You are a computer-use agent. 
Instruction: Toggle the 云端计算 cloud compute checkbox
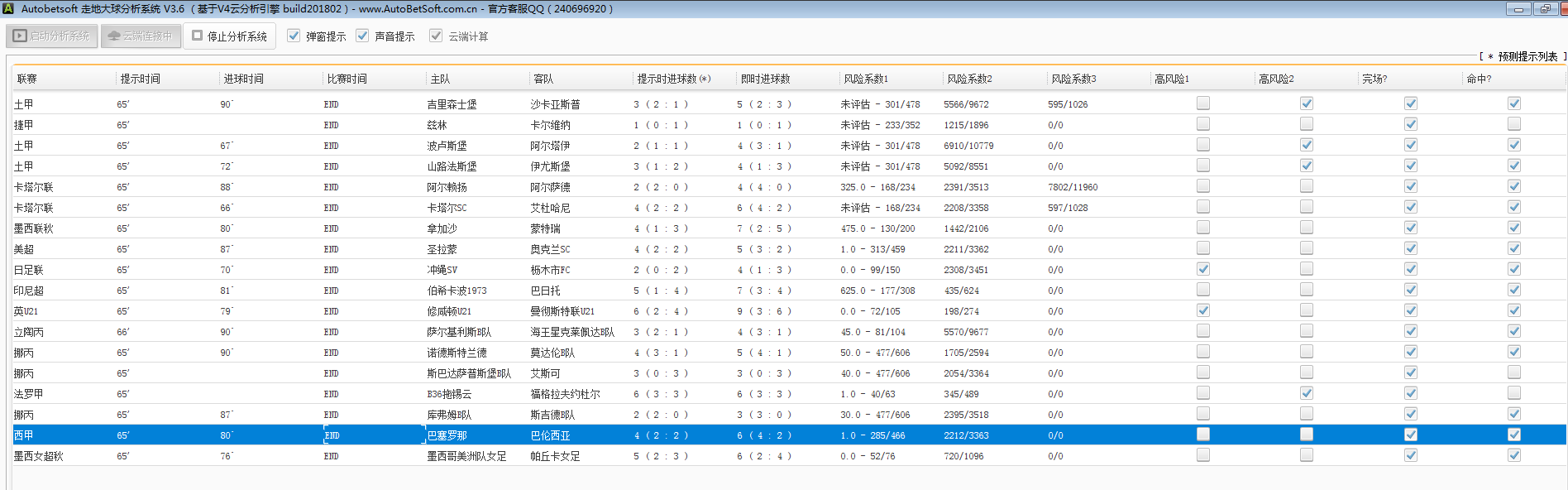[436, 36]
